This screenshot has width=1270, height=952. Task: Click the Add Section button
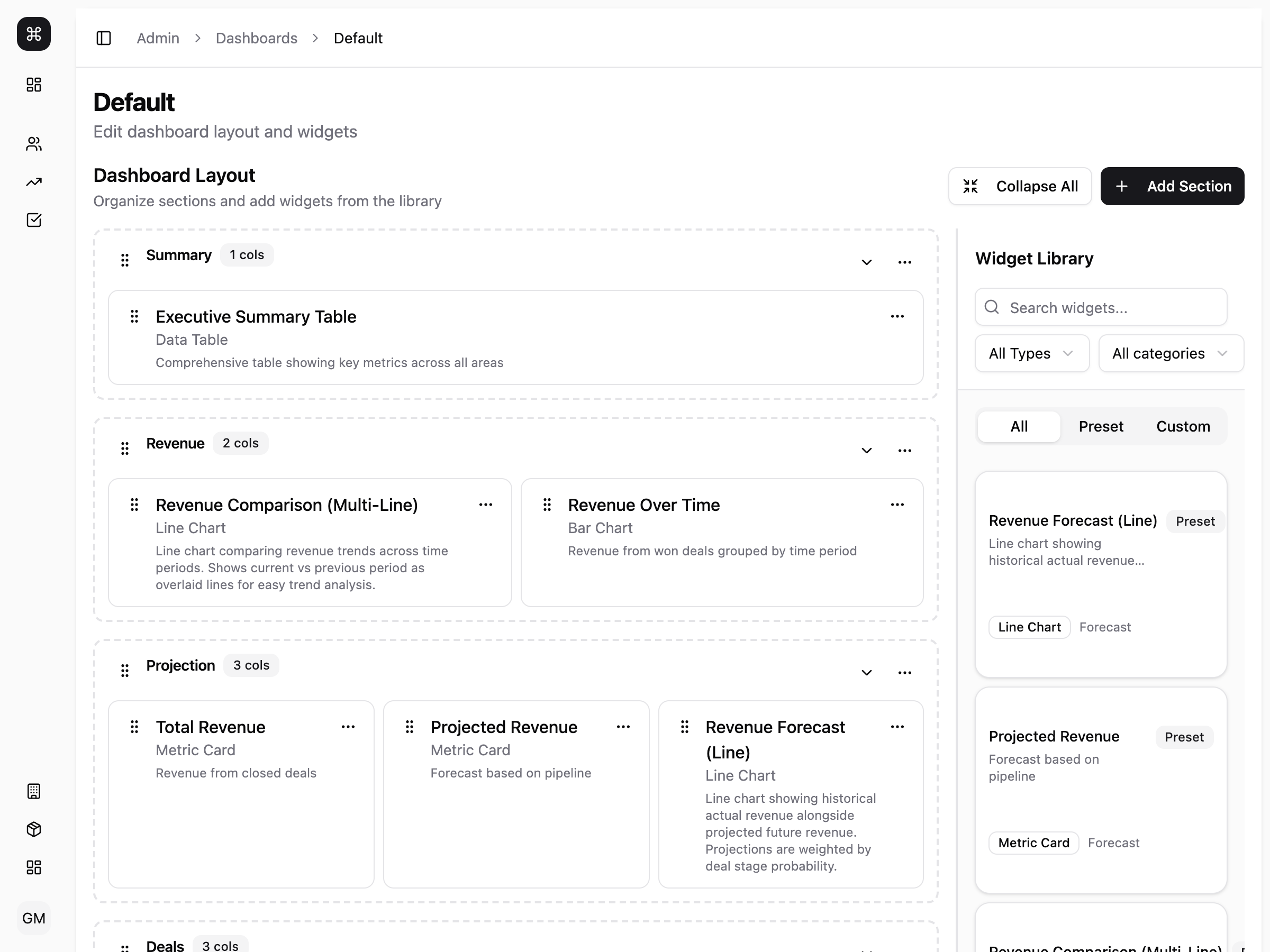[x=1173, y=186]
